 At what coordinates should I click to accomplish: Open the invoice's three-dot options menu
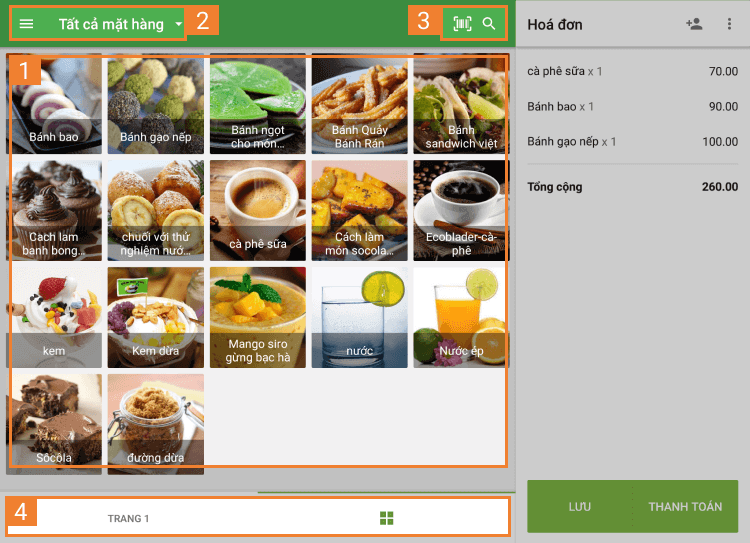[729, 24]
